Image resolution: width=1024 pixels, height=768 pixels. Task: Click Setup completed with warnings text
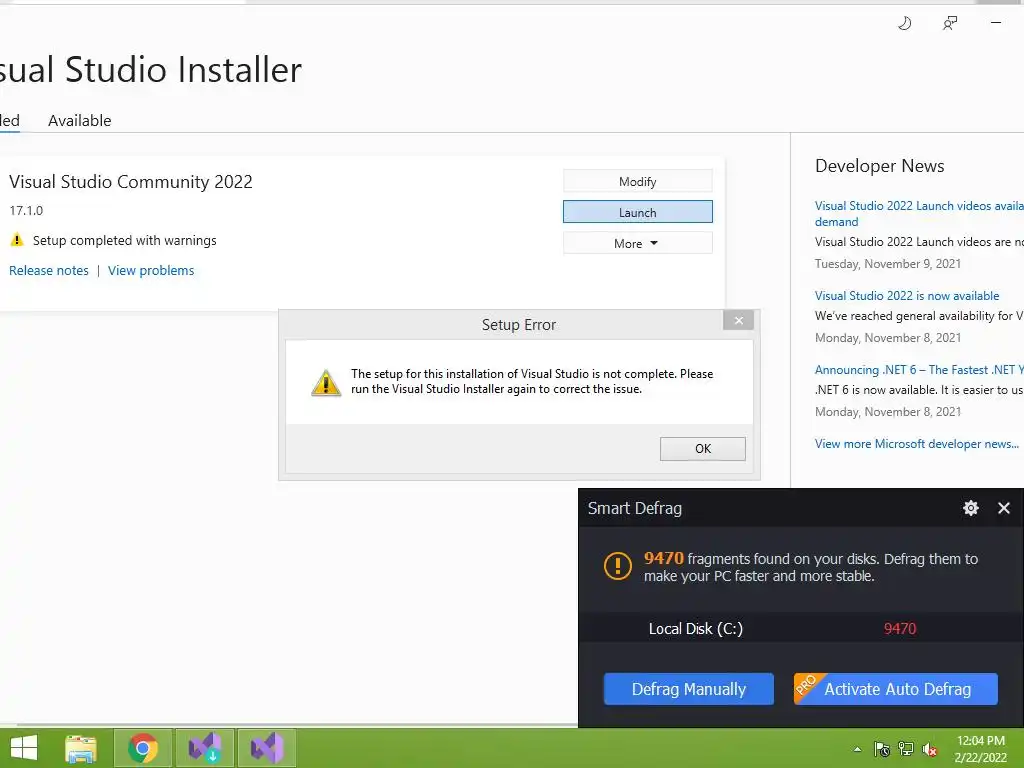pyautogui.click(x=125, y=240)
